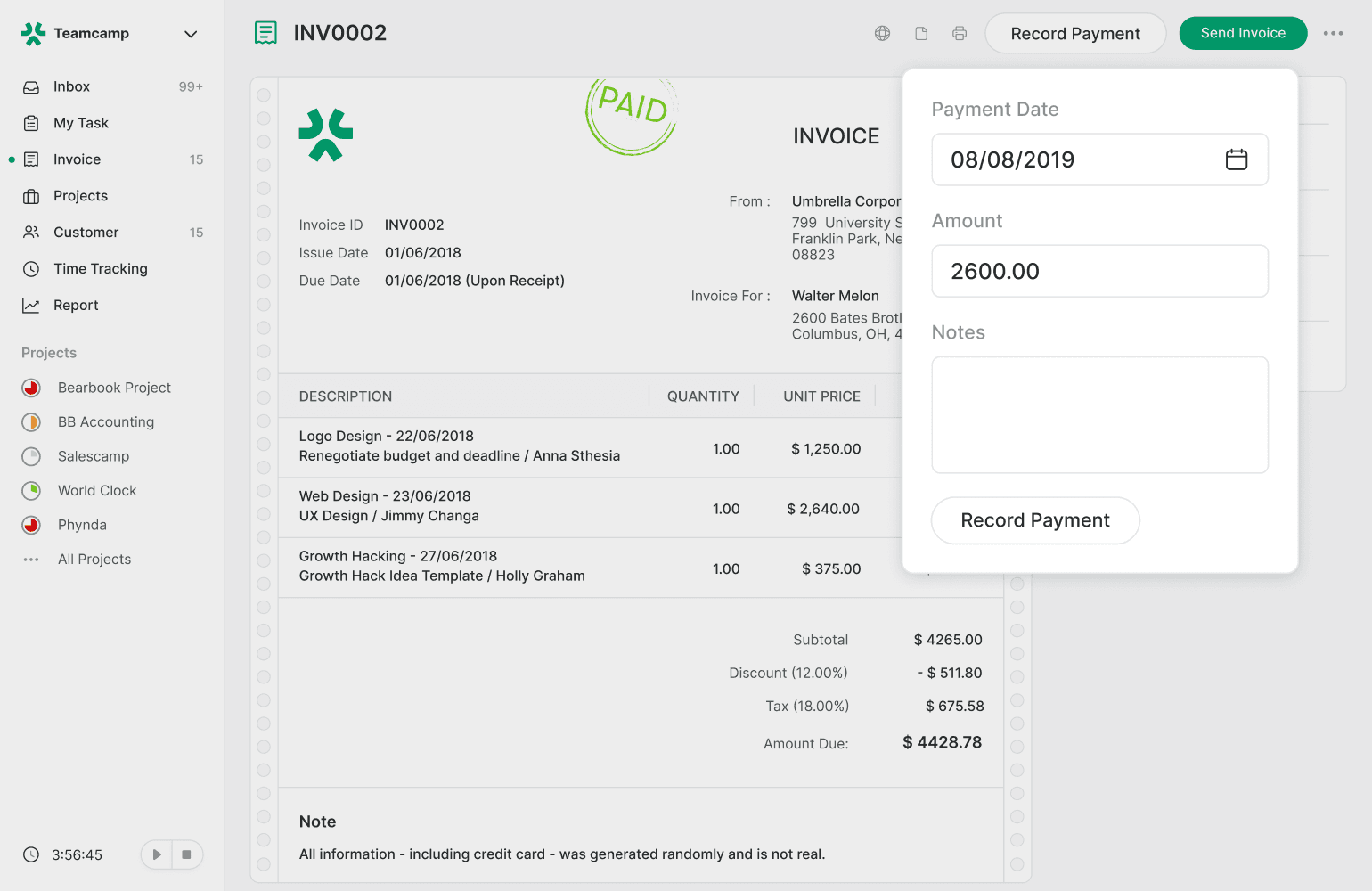Image resolution: width=1372 pixels, height=891 pixels.
Task: Open the Customer section
Action: tap(86, 233)
